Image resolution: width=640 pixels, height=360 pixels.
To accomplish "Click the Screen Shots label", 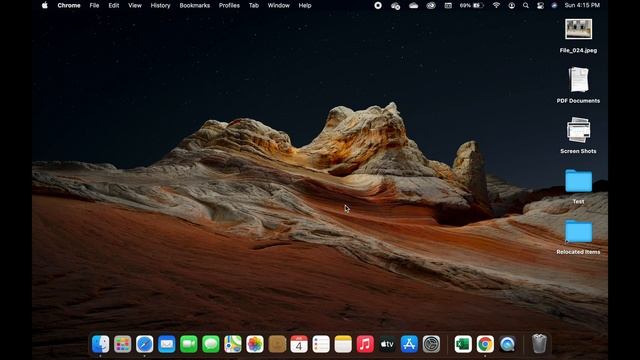I will pos(578,151).
